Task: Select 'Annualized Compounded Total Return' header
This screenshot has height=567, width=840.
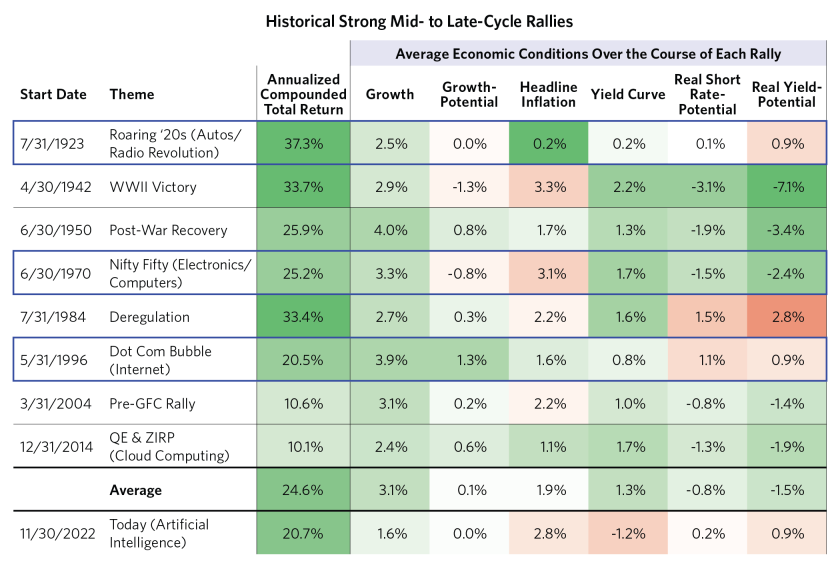Action: [x=304, y=95]
